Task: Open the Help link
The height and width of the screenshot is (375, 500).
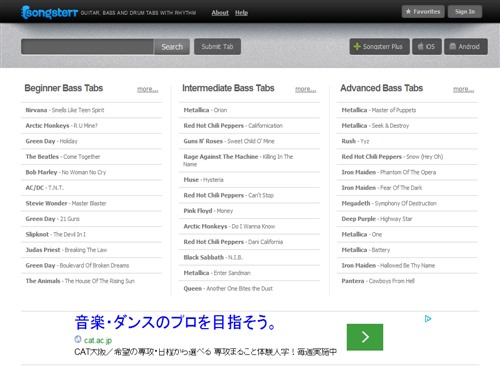Action: (x=241, y=13)
